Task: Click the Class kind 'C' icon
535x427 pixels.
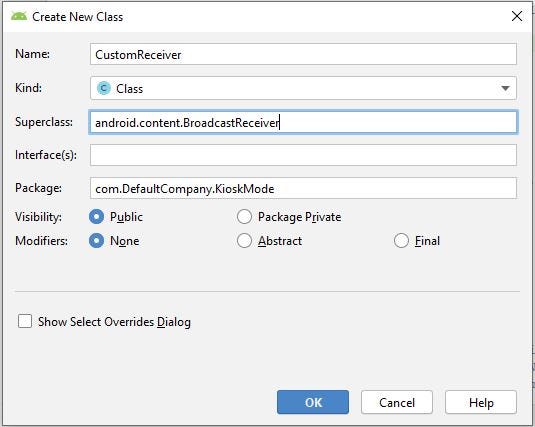Action: [104, 88]
